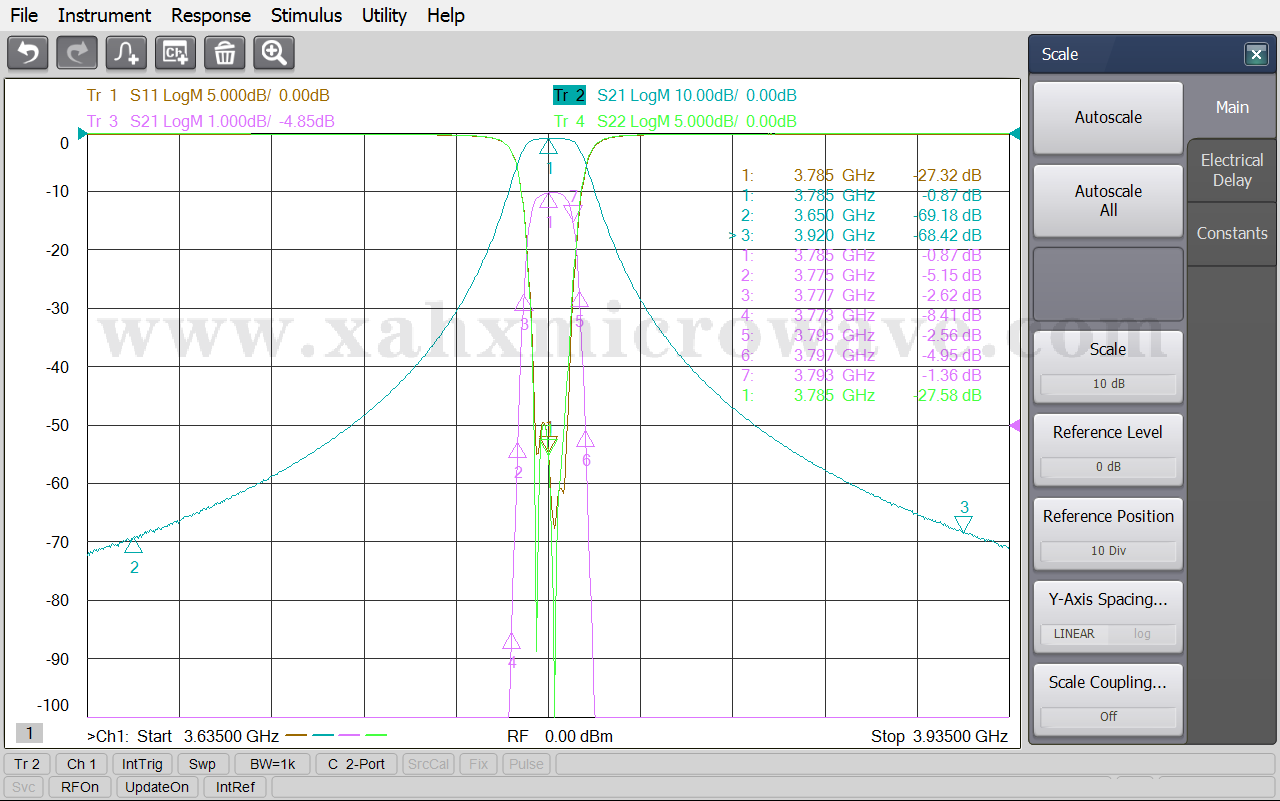Open the Help menu
This screenshot has width=1280, height=801.
point(446,15)
